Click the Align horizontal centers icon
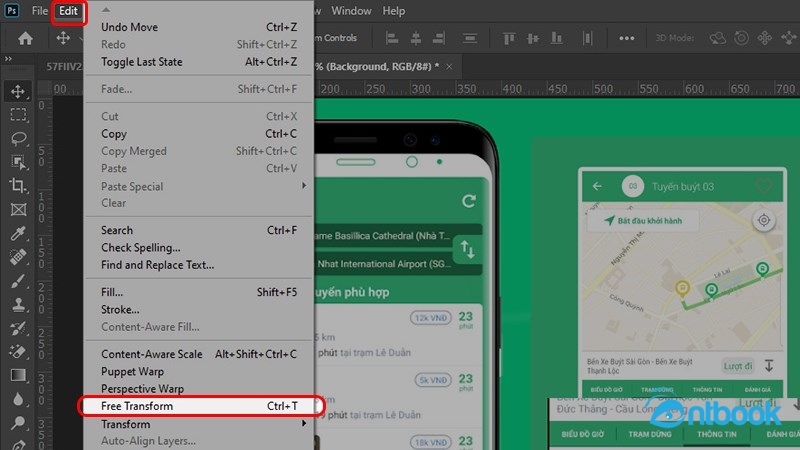This screenshot has width=800, height=450. [416, 38]
